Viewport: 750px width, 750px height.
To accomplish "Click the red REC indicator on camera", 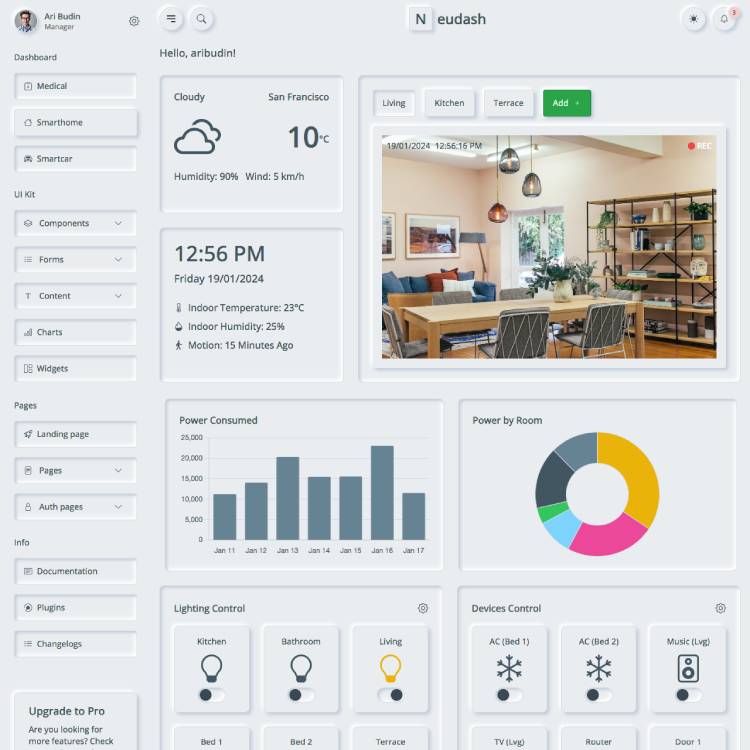I will pos(699,146).
